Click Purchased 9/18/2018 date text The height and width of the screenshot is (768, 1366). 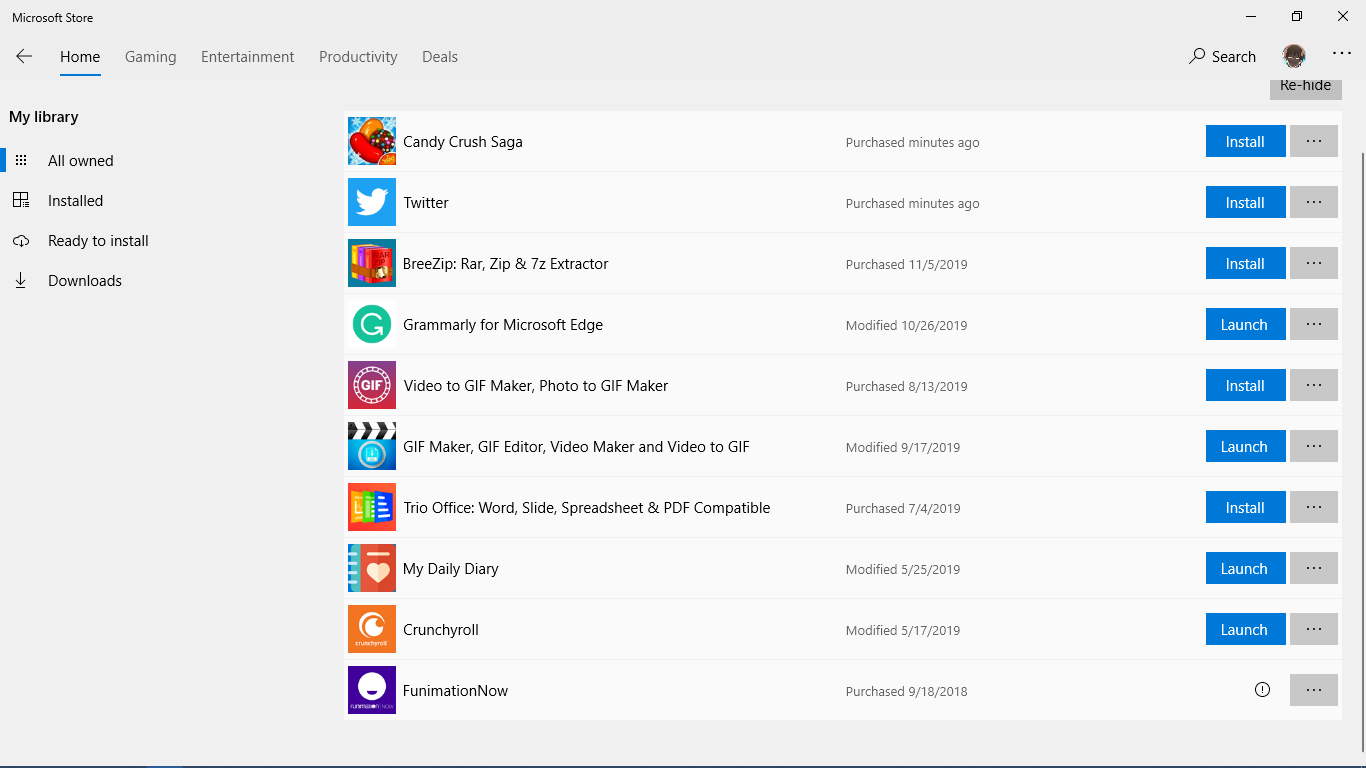[x=906, y=691]
